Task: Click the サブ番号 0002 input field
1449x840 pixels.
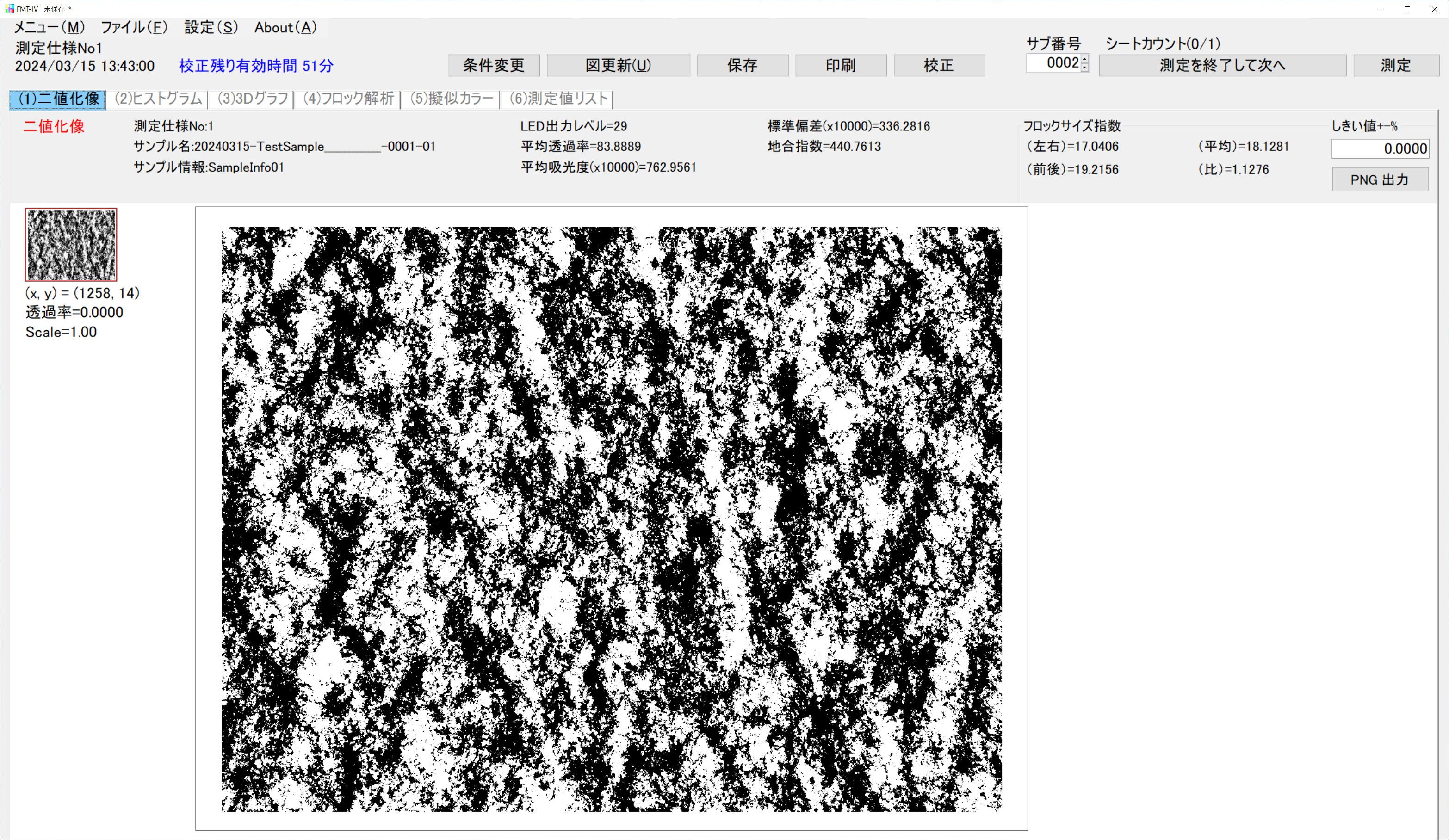Action: point(1053,63)
